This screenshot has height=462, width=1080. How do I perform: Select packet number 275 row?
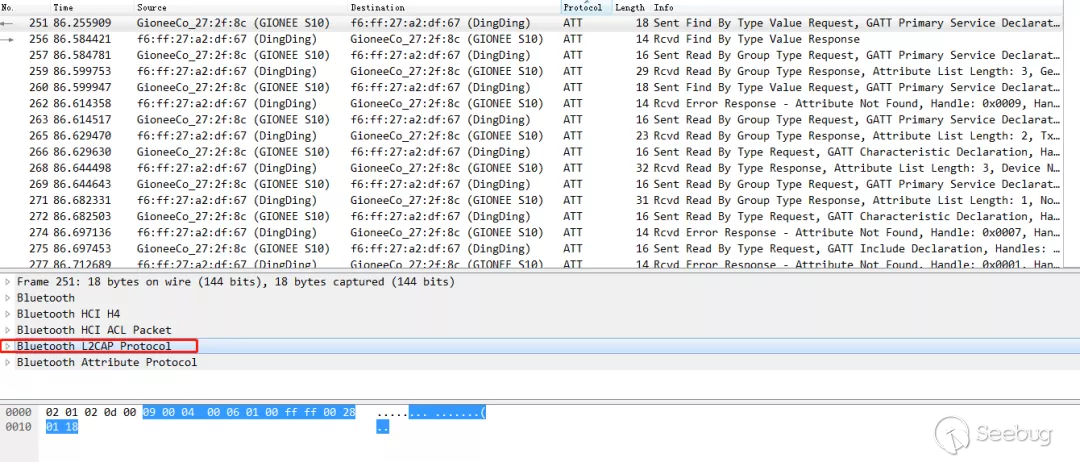[532, 249]
